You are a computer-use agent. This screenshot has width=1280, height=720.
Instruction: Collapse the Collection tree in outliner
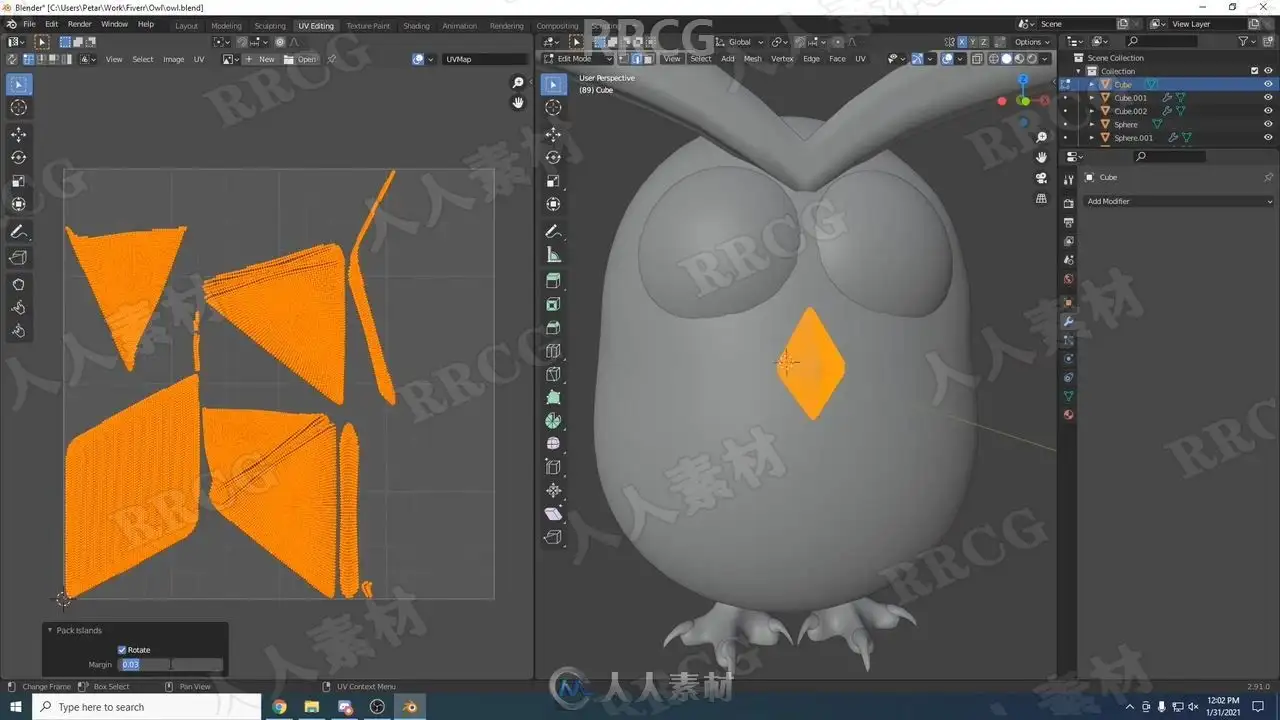(x=1079, y=71)
